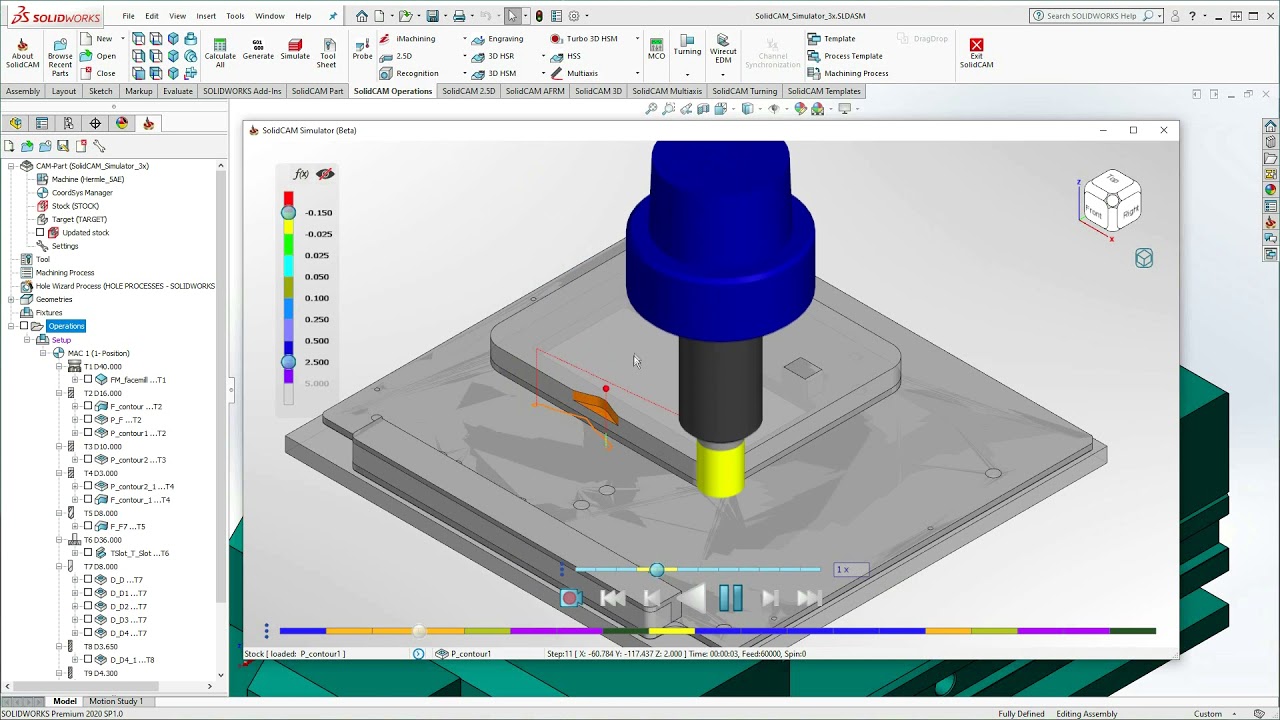Viewport: 1280px width, 720px height.
Task: Switch to the SolidCAM 2.5D tab
Action: coord(468,91)
